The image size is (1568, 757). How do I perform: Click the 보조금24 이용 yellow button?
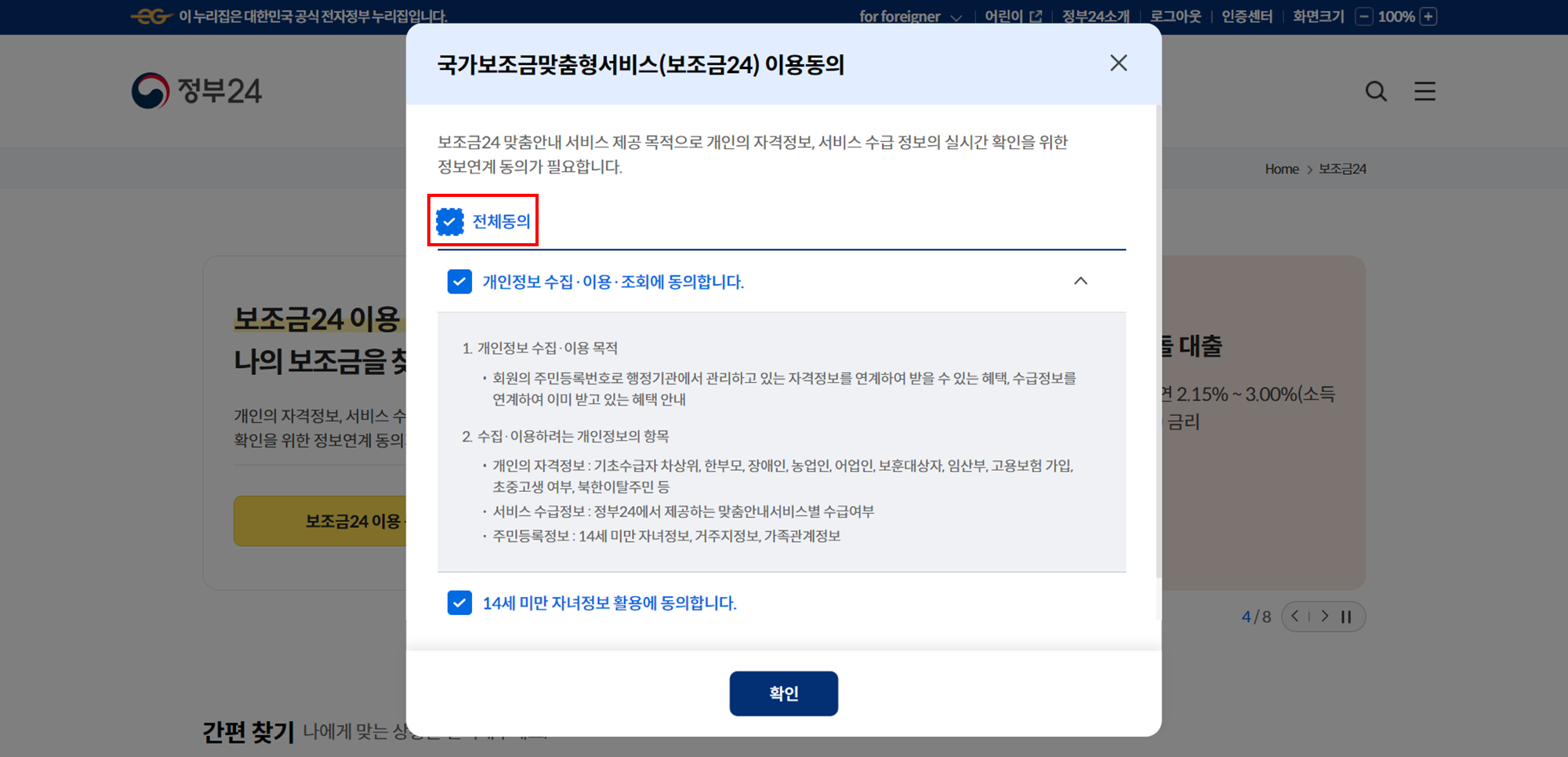point(320,521)
